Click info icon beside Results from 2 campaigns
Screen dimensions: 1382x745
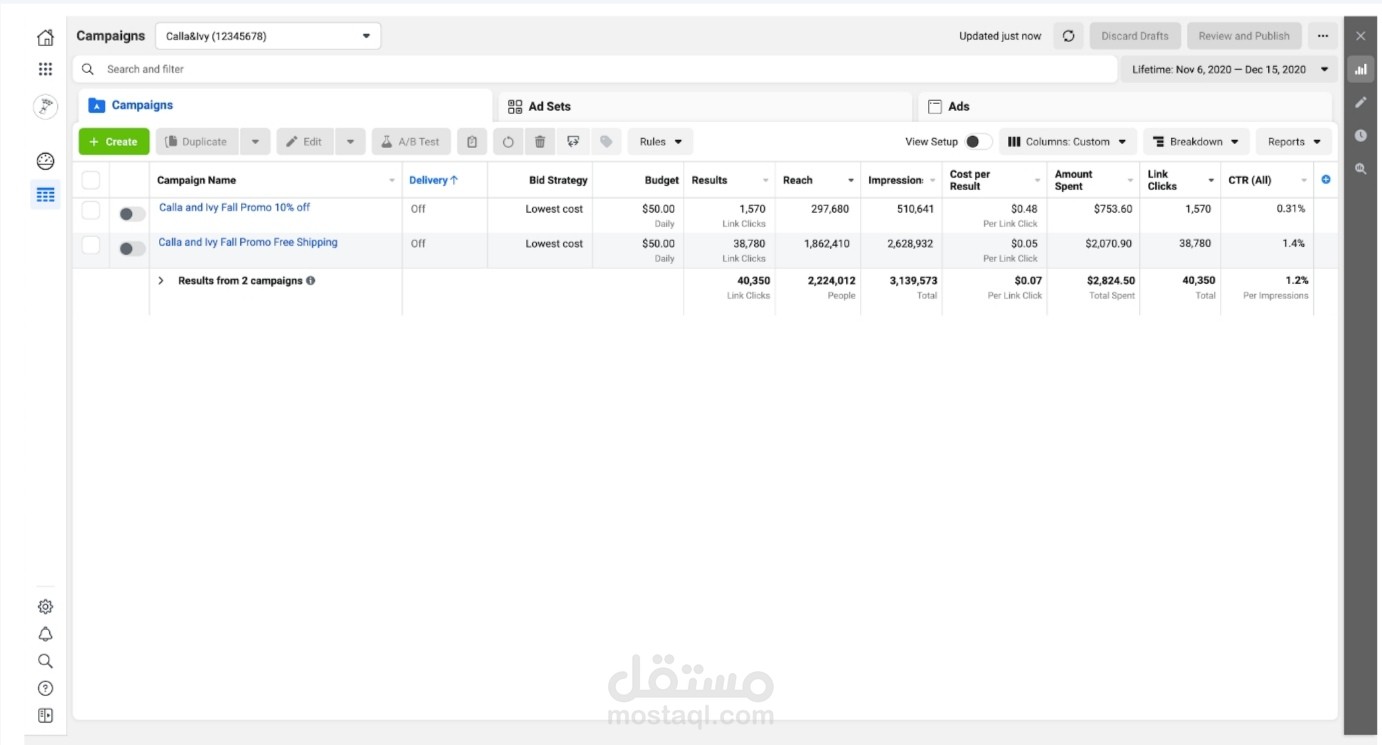311,281
